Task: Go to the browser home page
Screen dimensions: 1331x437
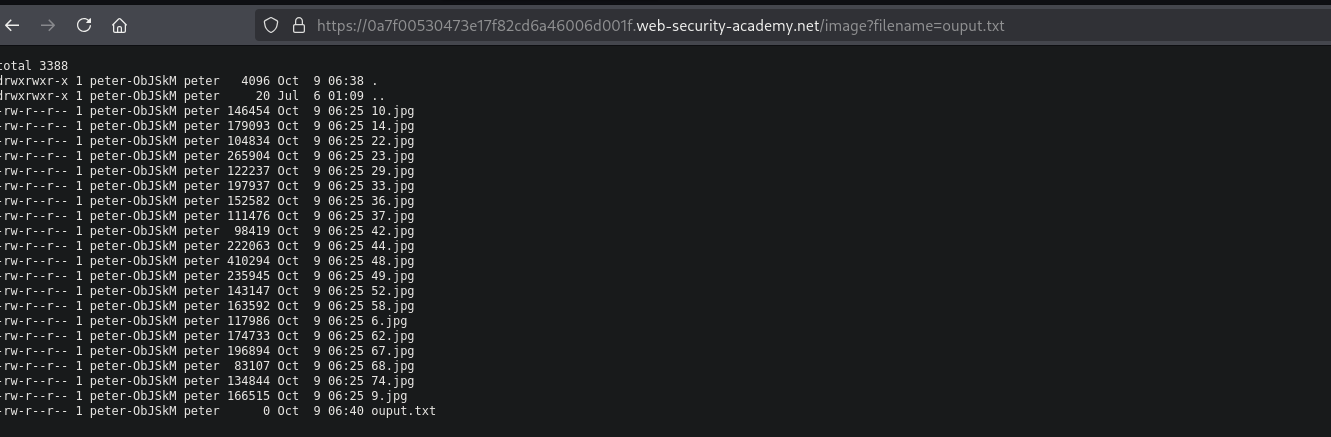Action: tap(119, 24)
